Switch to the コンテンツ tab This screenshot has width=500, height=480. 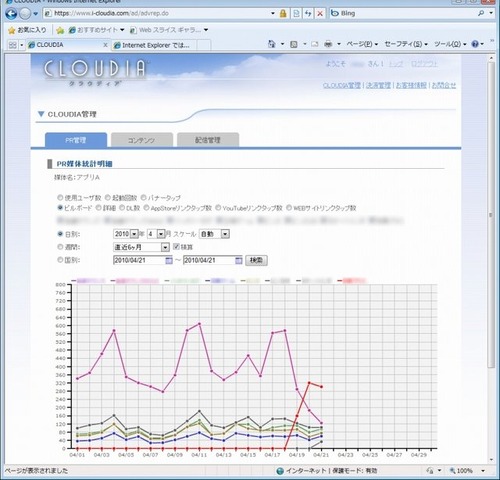142,140
